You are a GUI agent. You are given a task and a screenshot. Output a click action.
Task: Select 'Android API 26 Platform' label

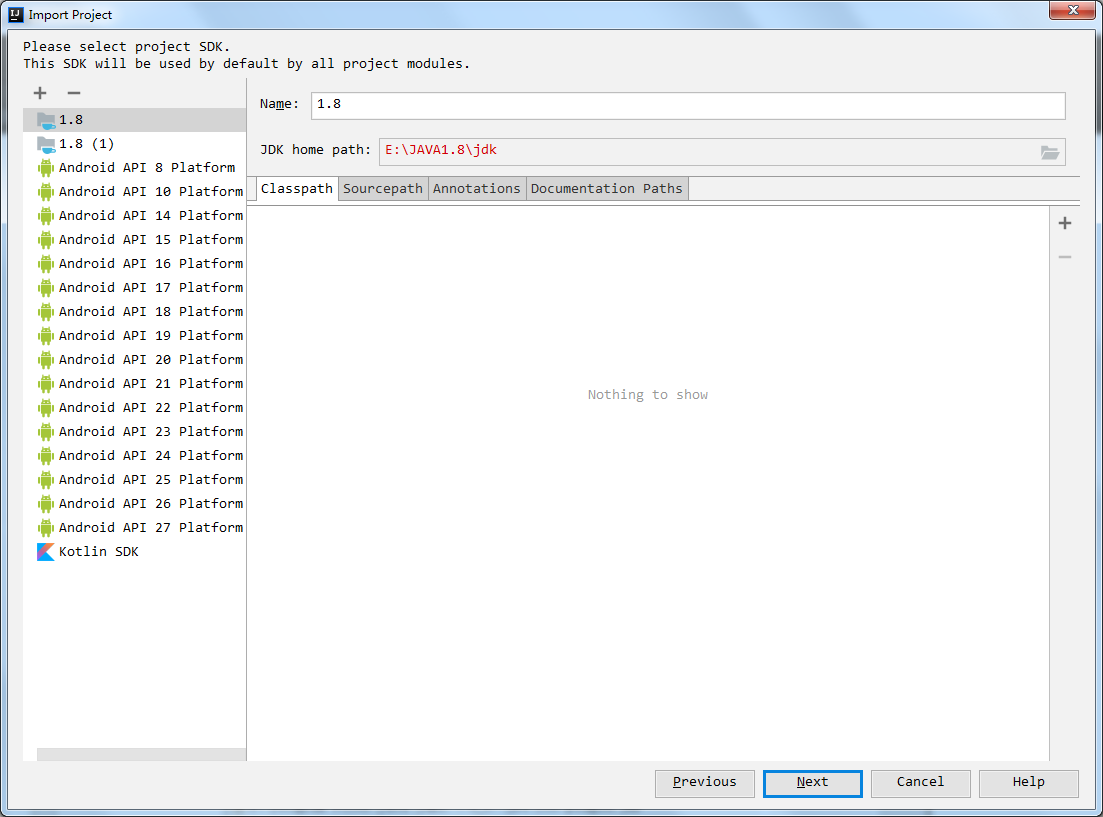(x=151, y=503)
